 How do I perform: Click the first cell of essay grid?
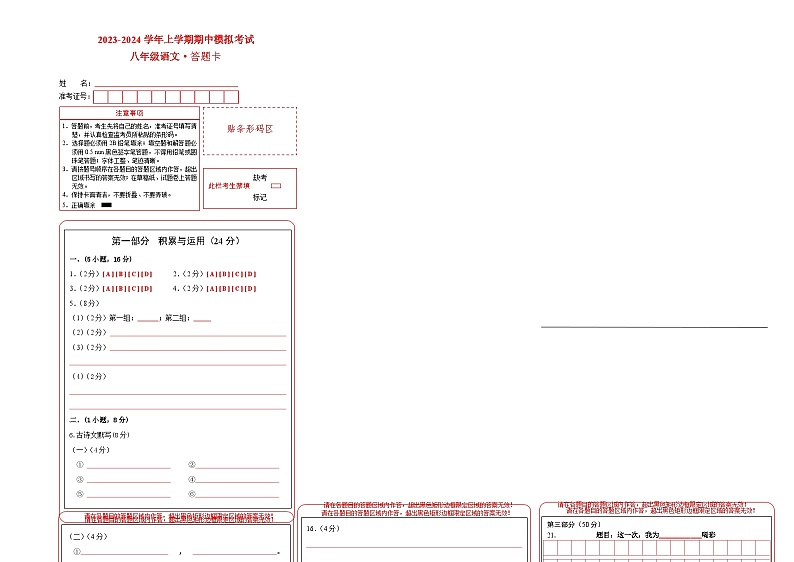pyautogui.click(x=550, y=548)
